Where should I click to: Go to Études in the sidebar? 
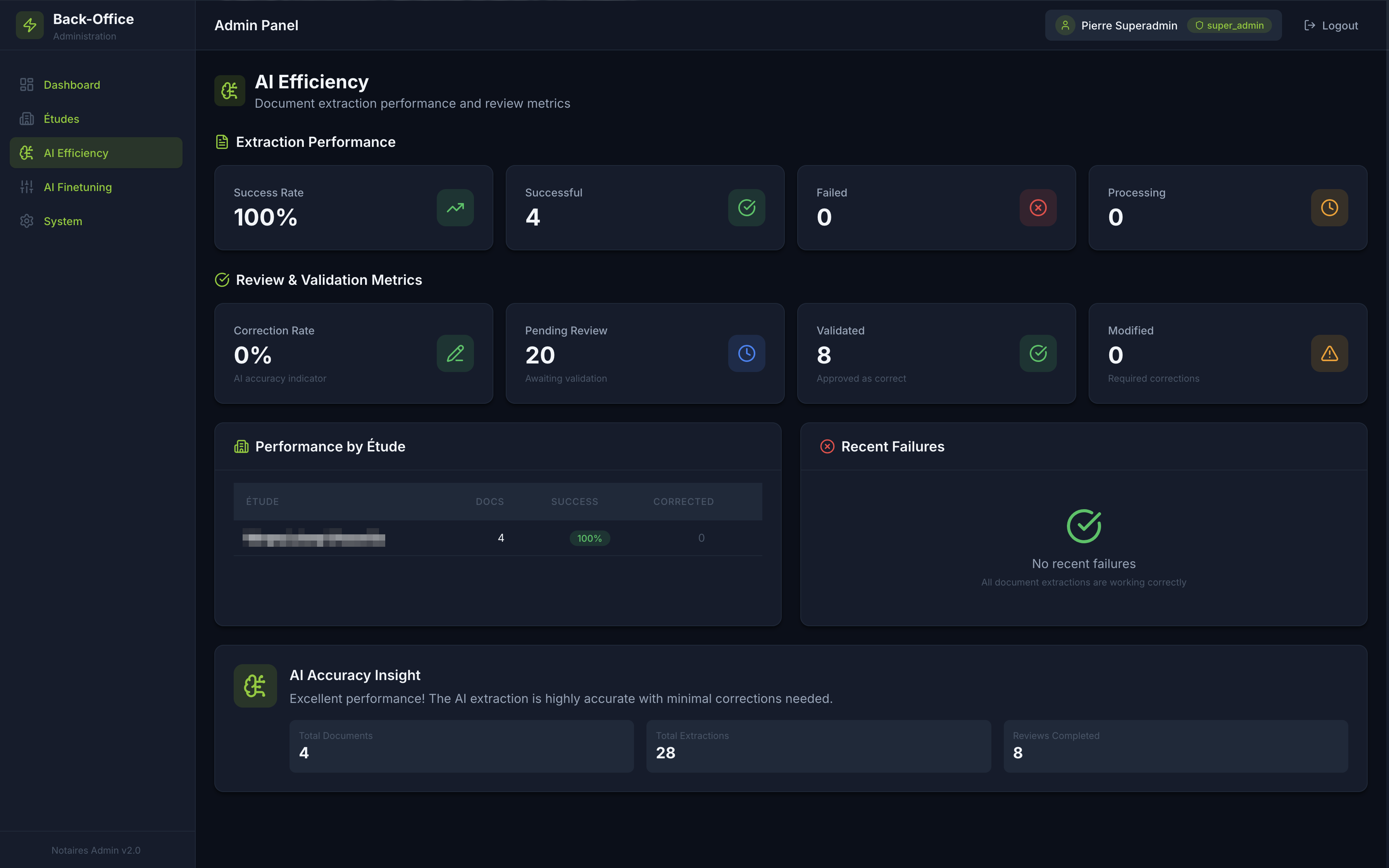click(61, 119)
